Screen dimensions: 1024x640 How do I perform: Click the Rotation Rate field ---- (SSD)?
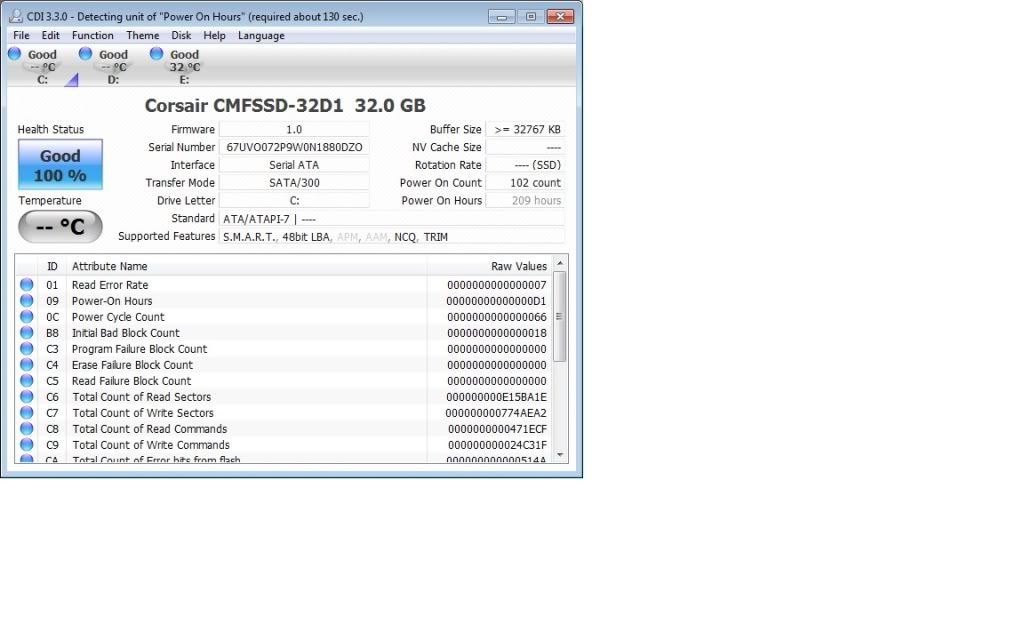tap(525, 165)
